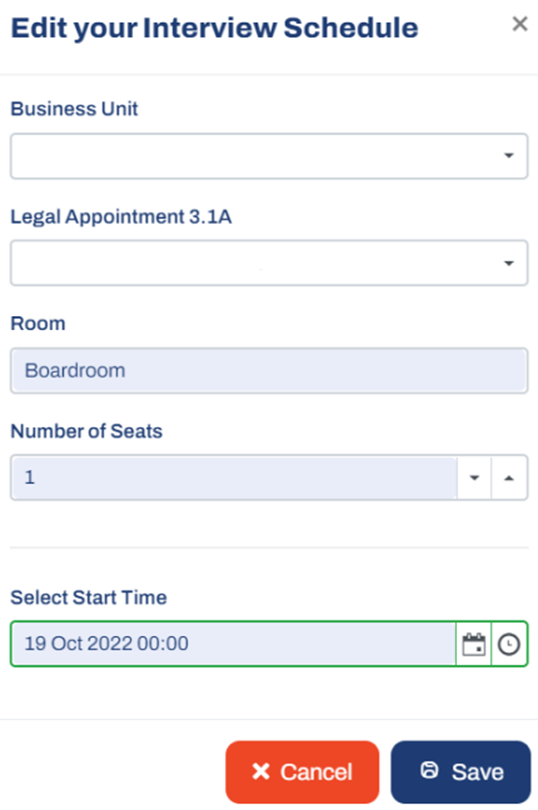Click the Select Start Time label
538x810 pixels.
point(89,598)
